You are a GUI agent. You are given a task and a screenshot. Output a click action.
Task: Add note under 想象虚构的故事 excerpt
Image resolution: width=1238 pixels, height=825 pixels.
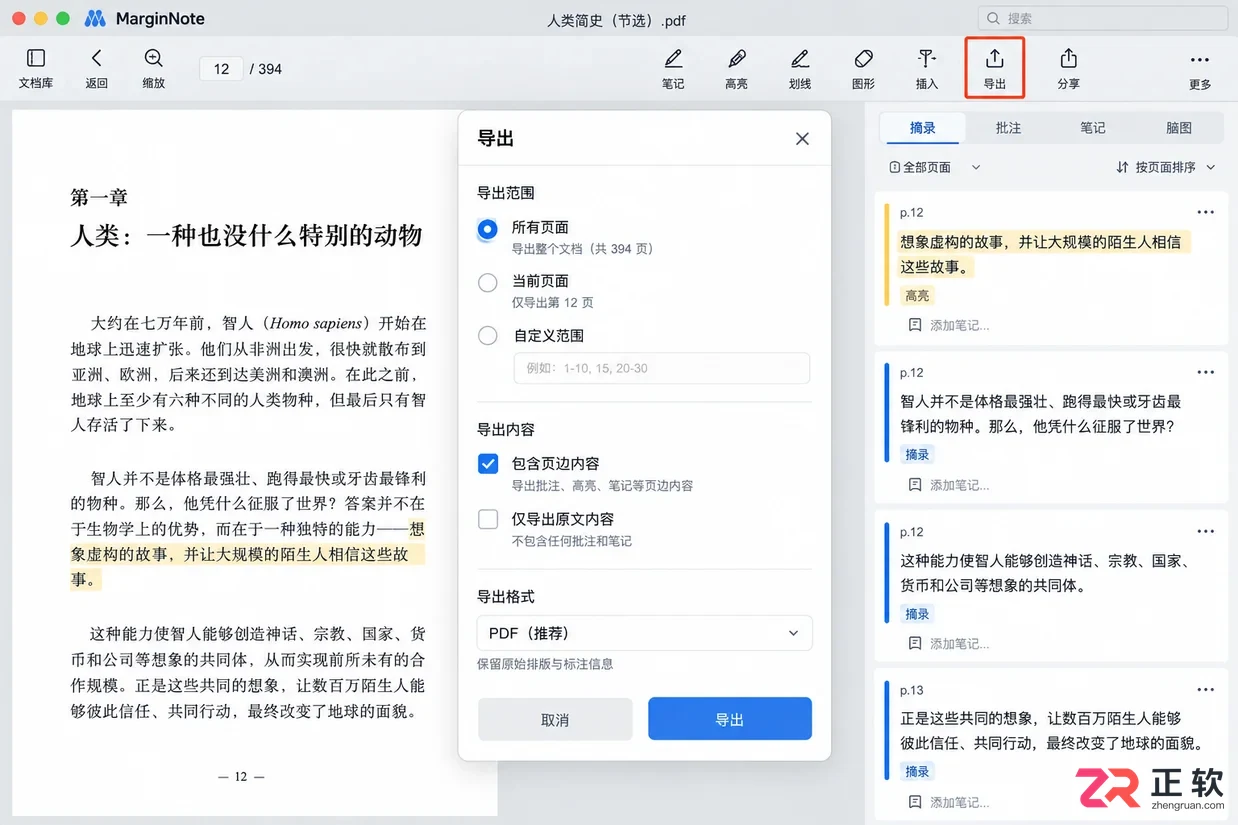(949, 325)
